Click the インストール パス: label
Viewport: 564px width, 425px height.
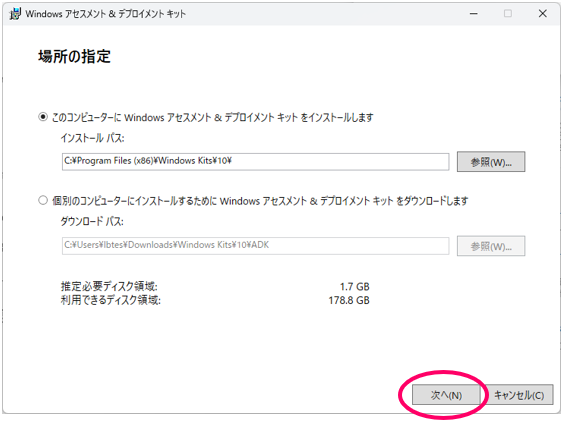(x=92, y=138)
